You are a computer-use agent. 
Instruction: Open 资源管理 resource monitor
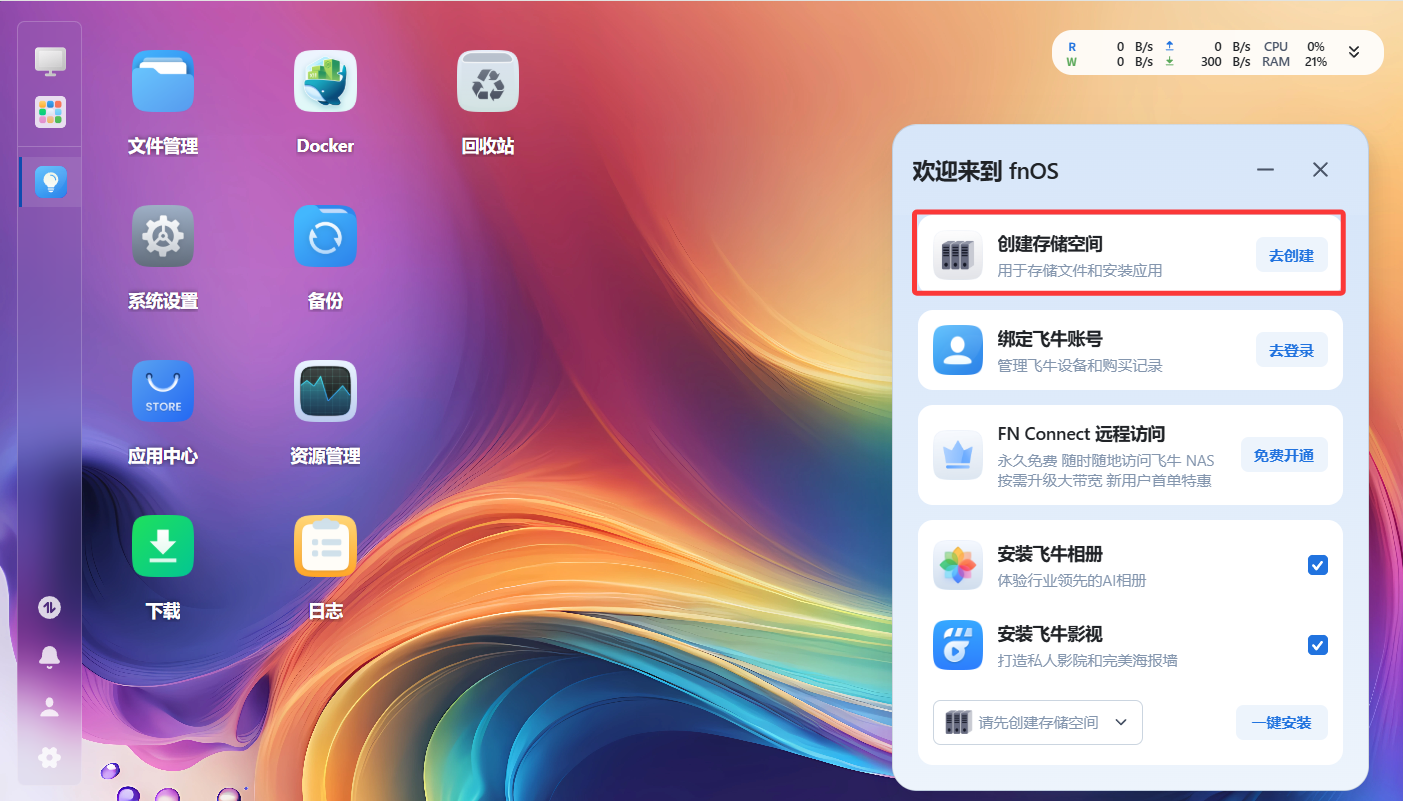tap(325, 391)
